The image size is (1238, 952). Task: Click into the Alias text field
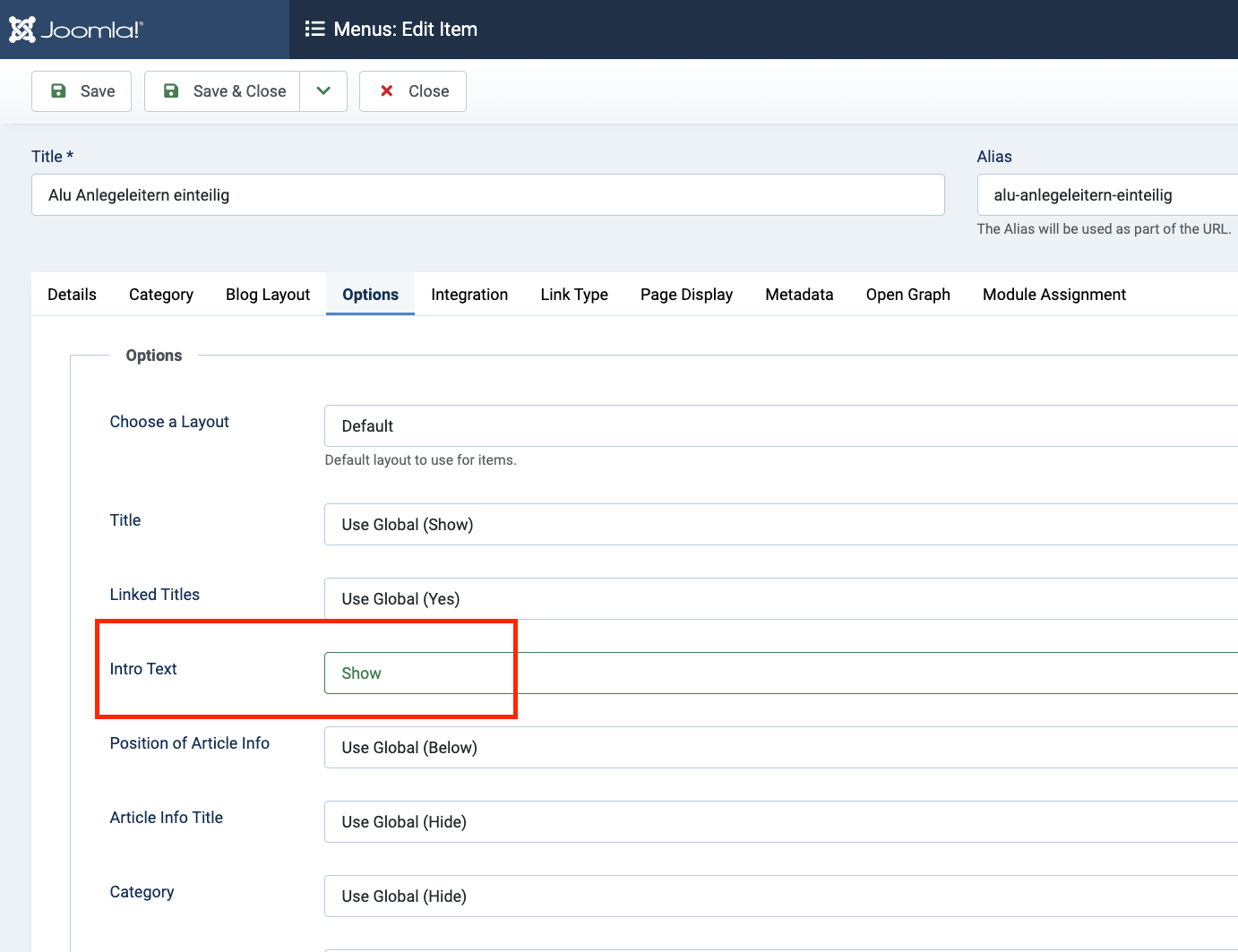pos(1106,195)
